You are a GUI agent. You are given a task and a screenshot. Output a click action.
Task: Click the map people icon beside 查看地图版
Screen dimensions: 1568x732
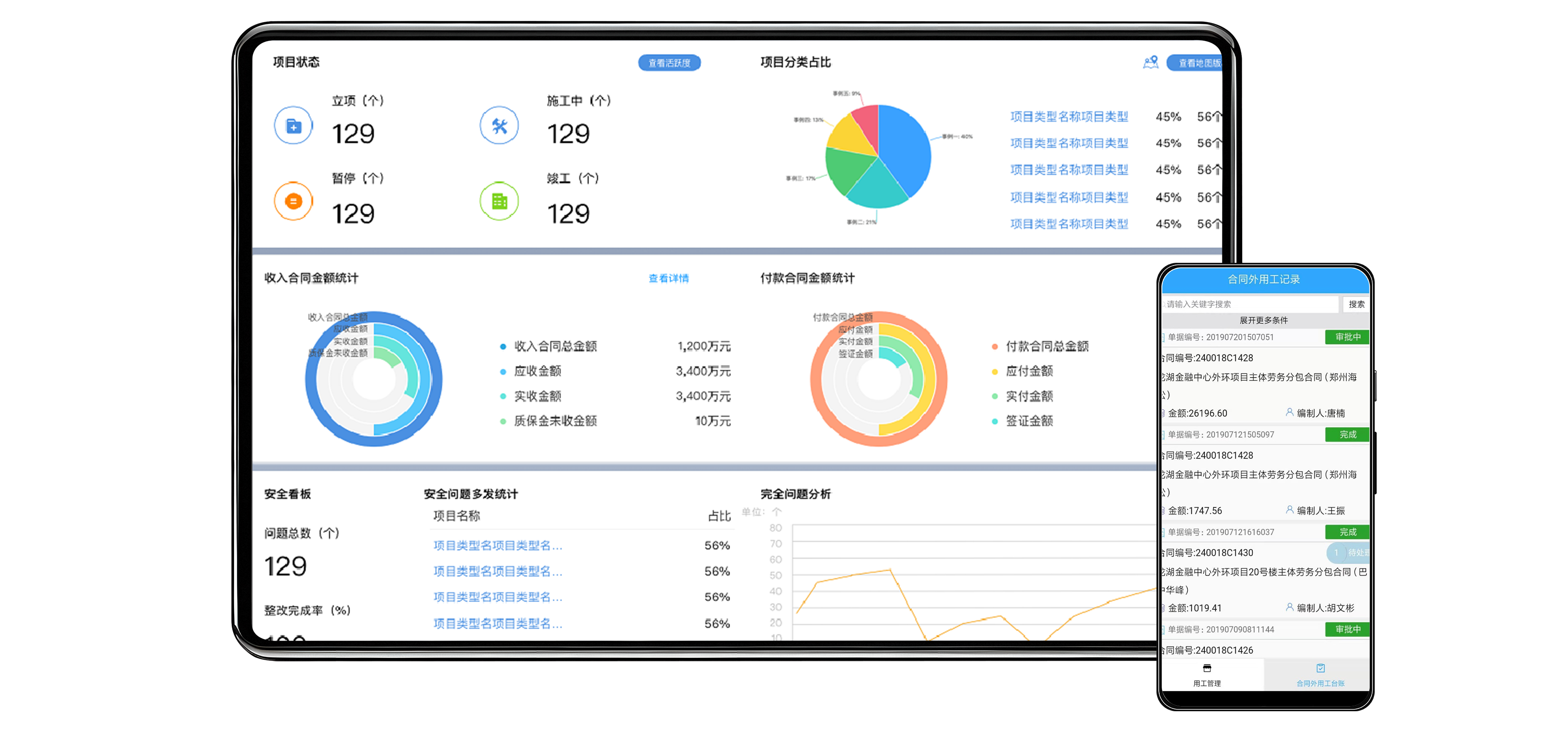click(1150, 62)
